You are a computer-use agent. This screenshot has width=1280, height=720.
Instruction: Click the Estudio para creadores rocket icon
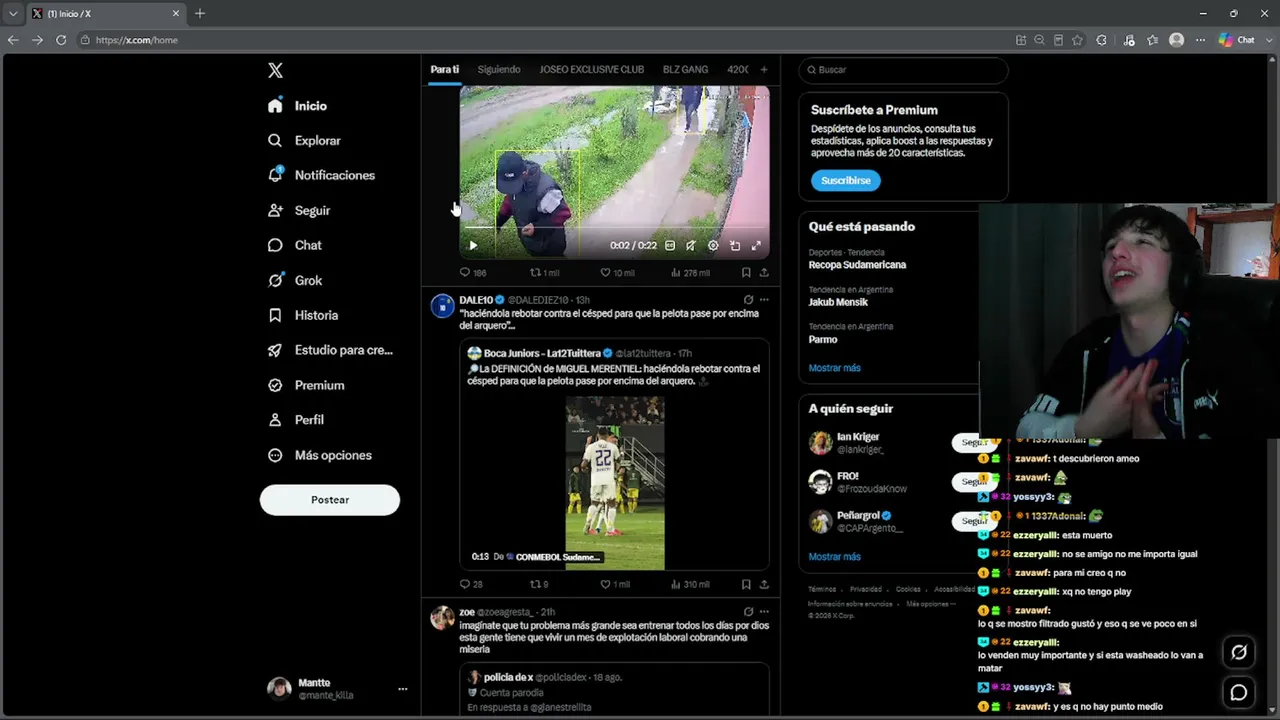point(275,350)
